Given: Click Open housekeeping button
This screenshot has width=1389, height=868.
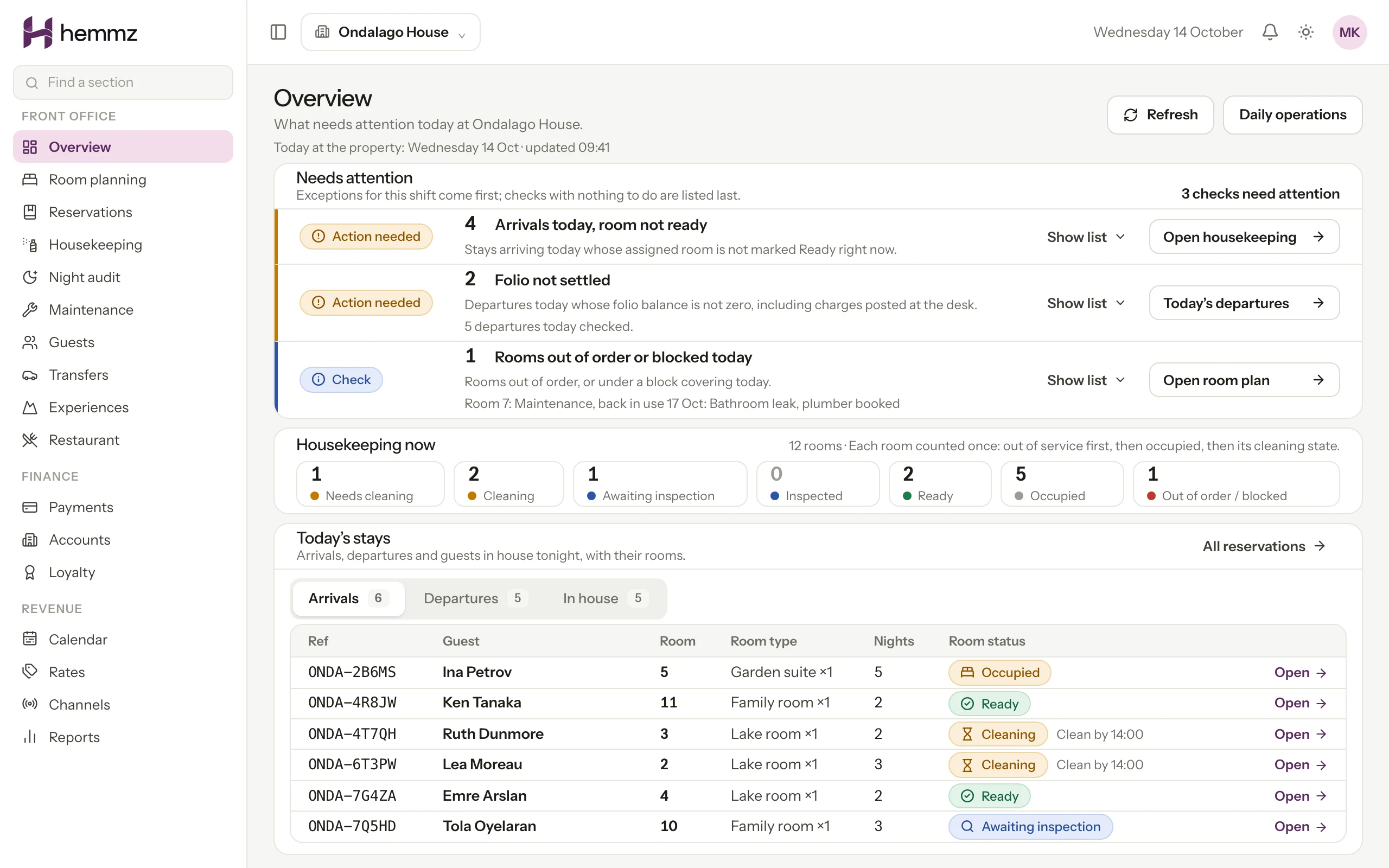Looking at the screenshot, I should 1244,237.
